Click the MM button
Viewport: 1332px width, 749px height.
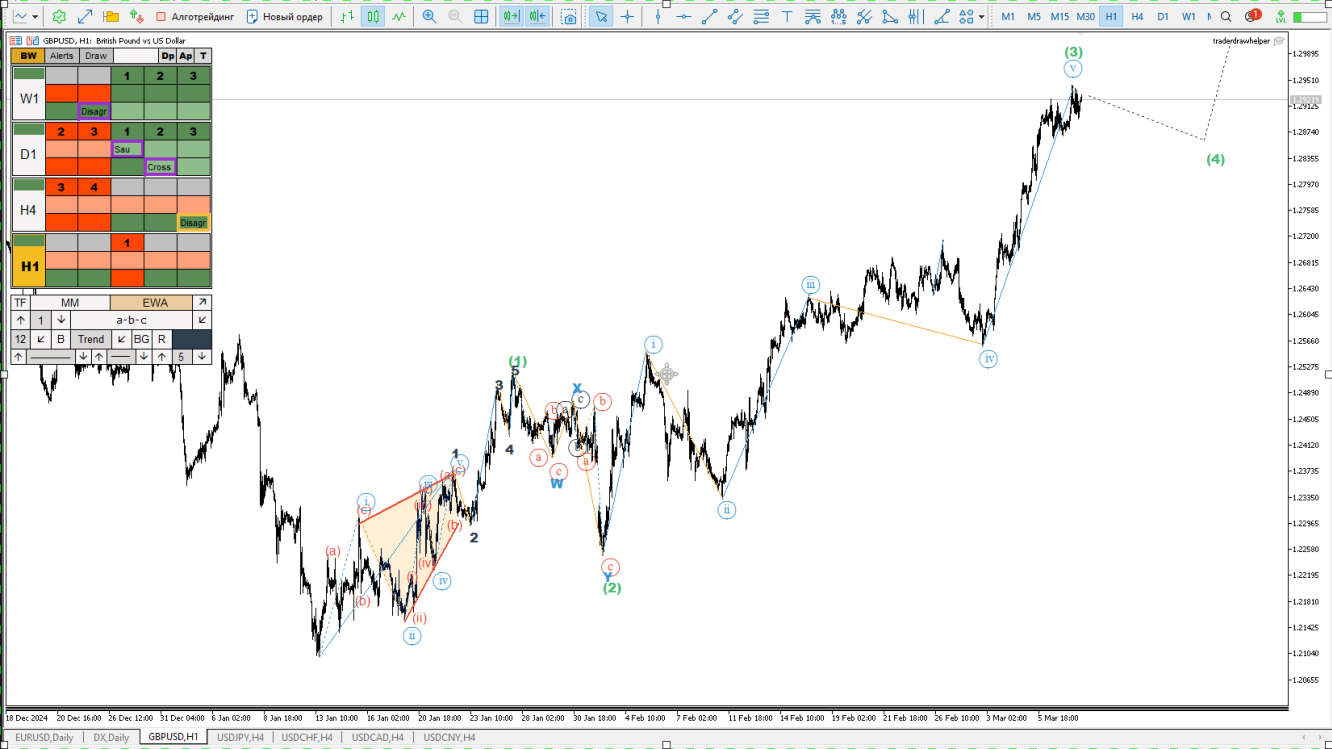[x=70, y=302]
